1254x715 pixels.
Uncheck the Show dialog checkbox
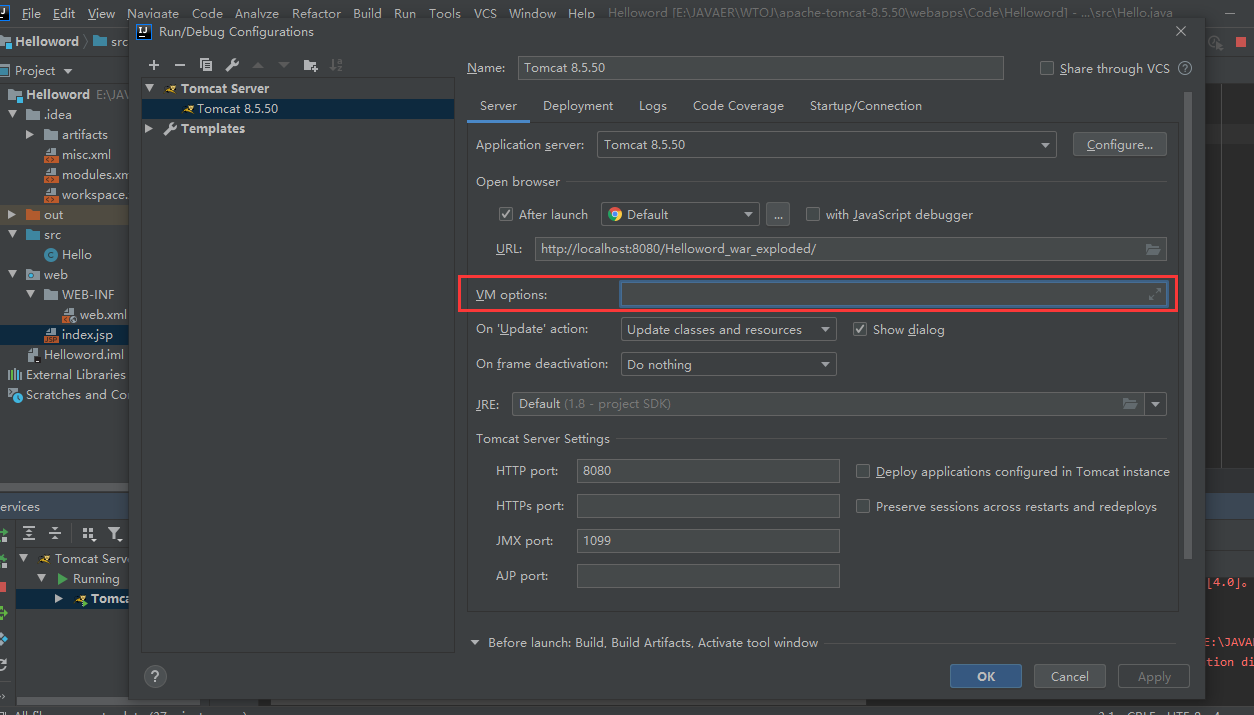coord(860,329)
